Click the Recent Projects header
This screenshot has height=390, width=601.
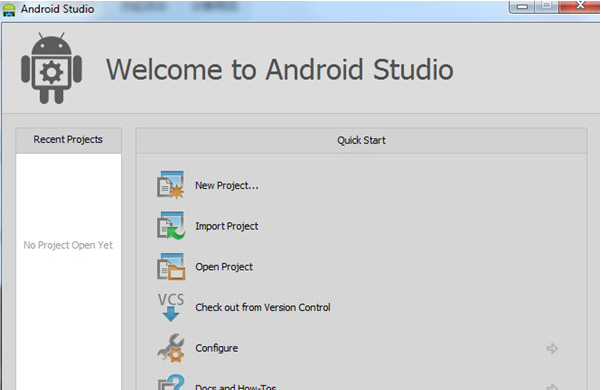point(68,139)
